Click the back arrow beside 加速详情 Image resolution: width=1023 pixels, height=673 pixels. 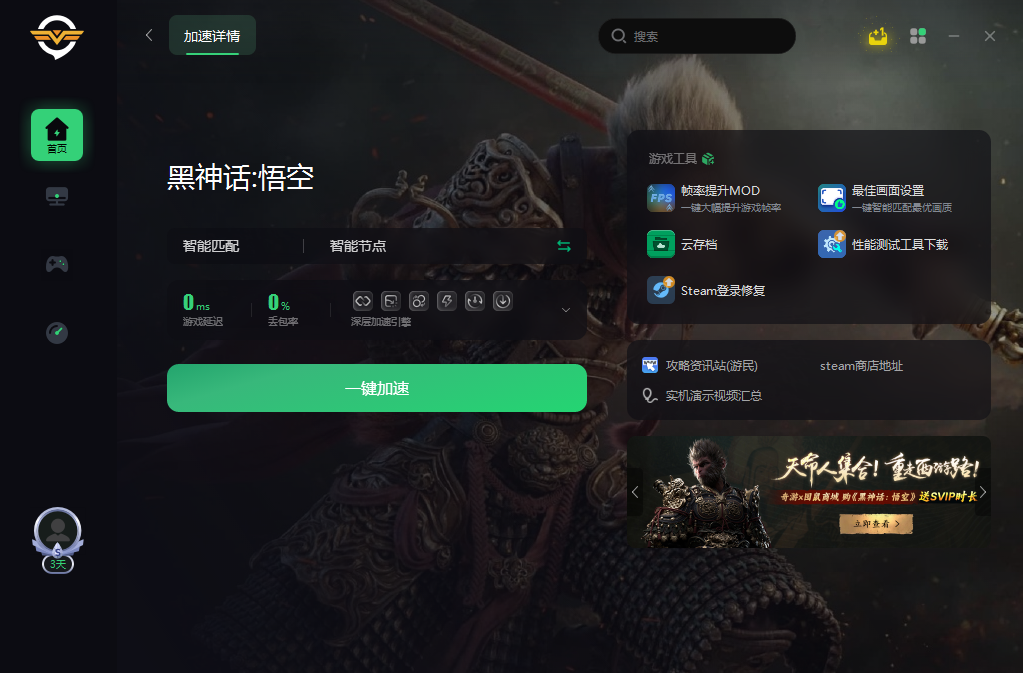click(149, 35)
